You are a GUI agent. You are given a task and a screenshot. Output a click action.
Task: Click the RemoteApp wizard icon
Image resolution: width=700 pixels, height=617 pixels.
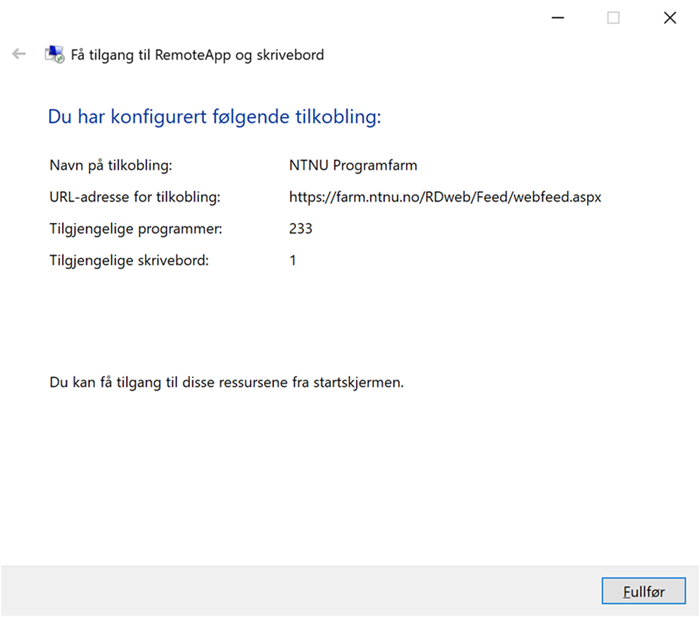pos(54,54)
